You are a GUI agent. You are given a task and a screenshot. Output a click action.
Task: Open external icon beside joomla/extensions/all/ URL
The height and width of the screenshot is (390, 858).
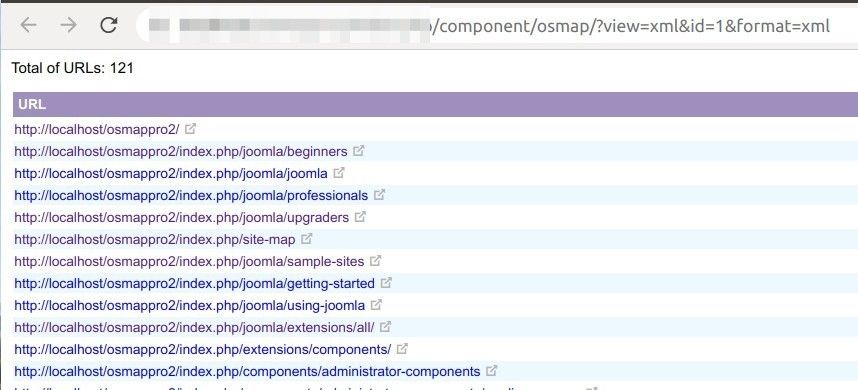[385, 327]
